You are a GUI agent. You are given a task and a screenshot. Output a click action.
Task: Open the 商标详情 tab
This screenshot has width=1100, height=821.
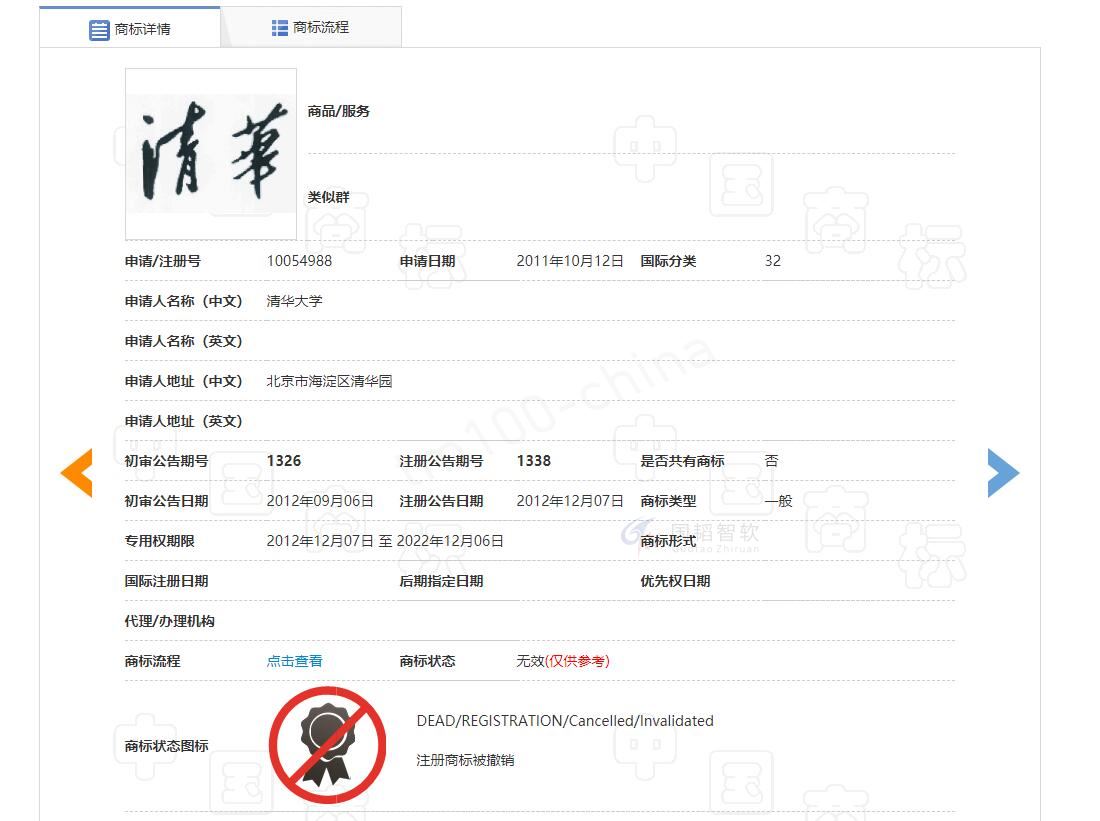(130, 28)
